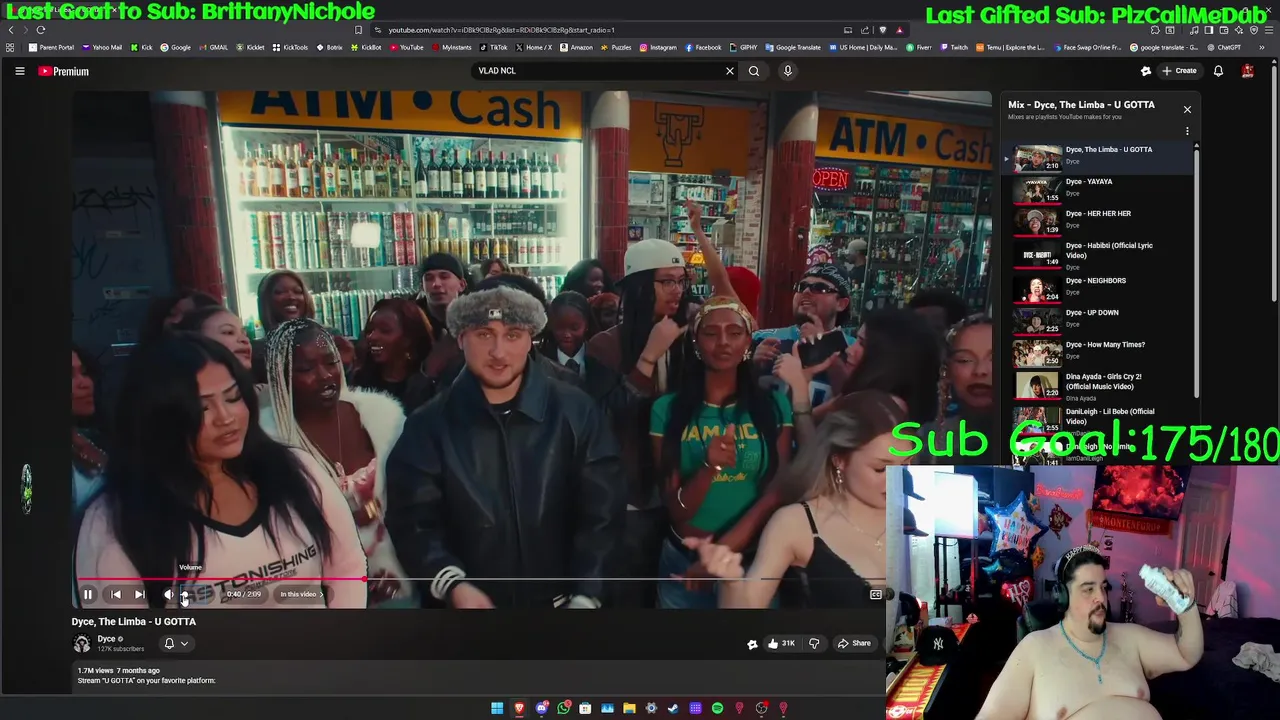
Task: Open the GMAIL bookmark
Action: coord(214,47)
